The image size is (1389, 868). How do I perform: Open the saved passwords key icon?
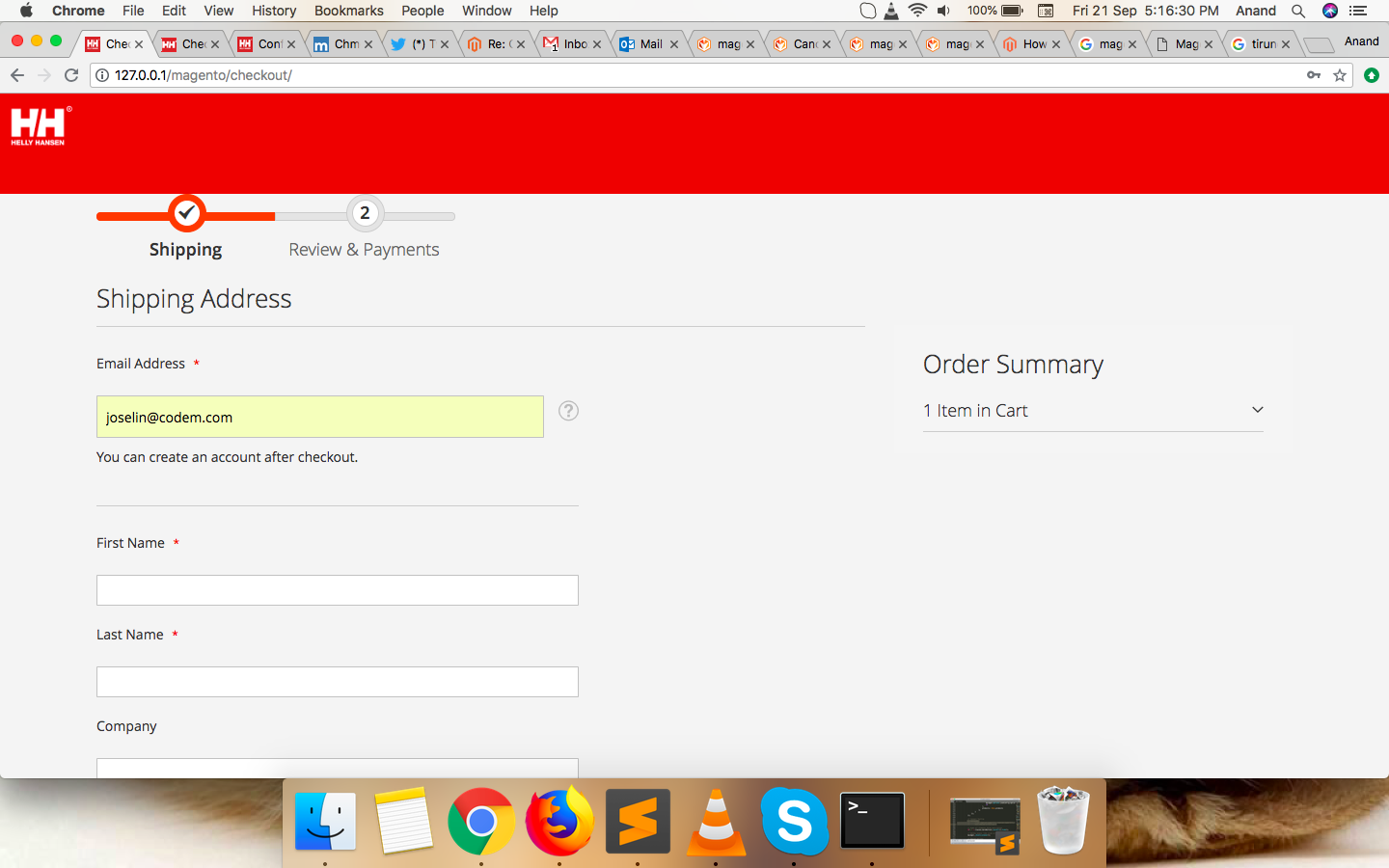point(1314,75)
